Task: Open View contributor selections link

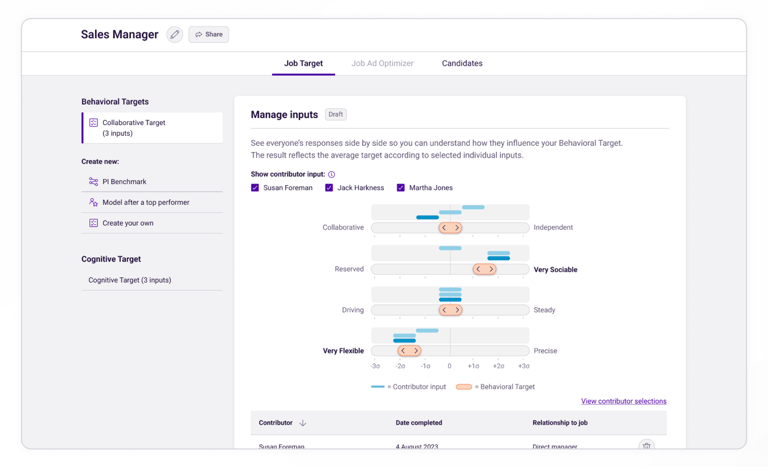Action: (x=623, y=401)
